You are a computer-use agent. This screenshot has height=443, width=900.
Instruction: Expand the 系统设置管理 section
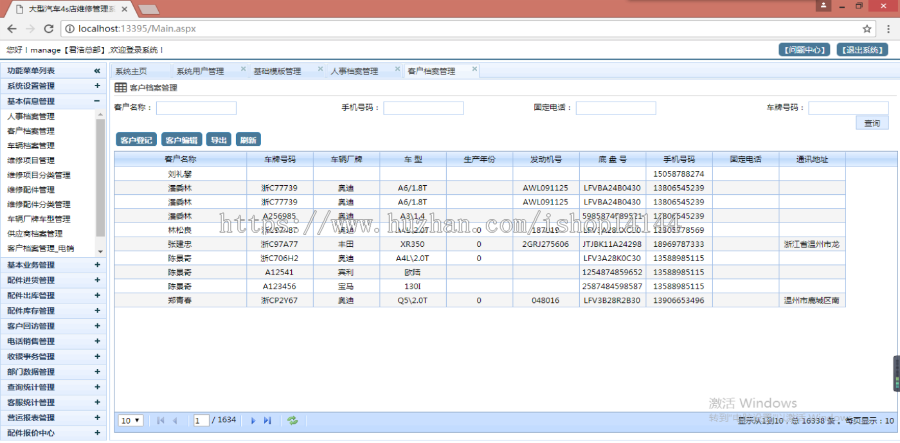click(97, 86)
